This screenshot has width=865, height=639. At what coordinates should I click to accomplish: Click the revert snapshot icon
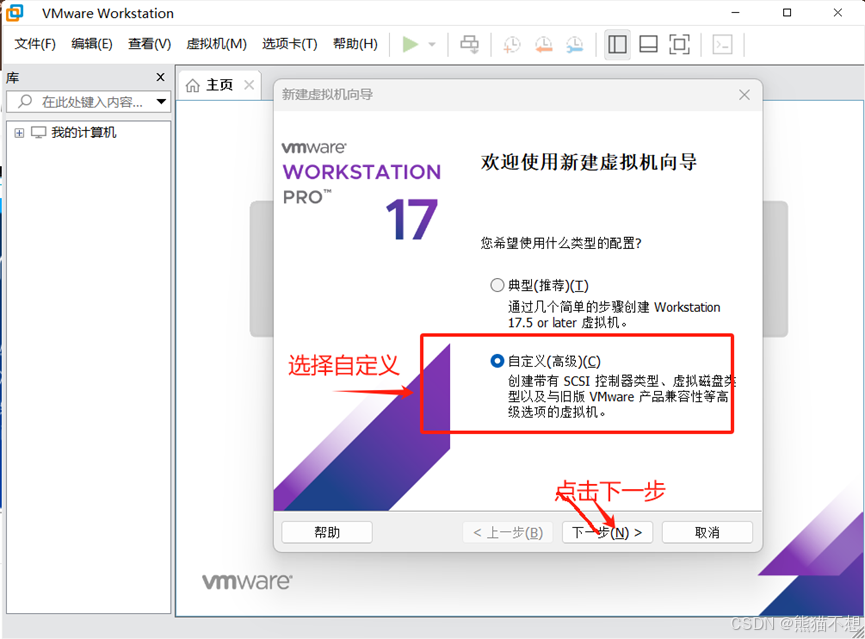tap(543, 44)
